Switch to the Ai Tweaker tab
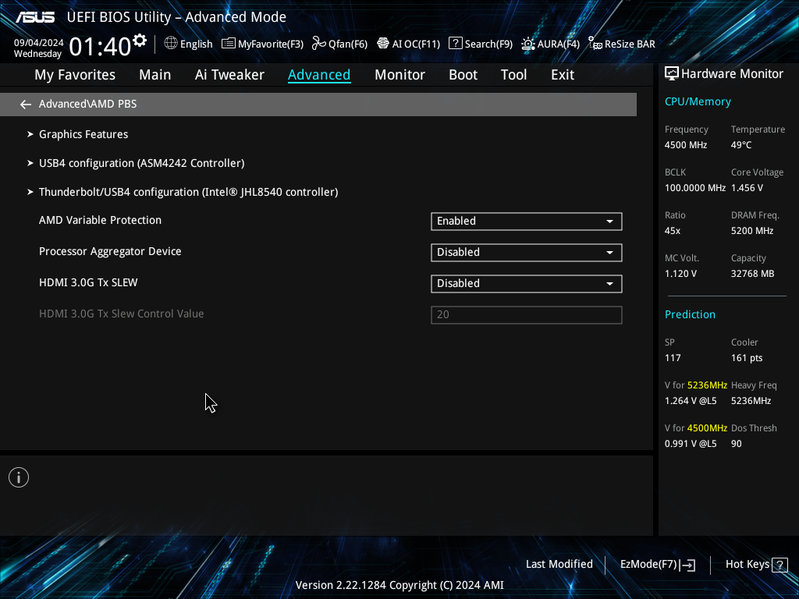The height and width of the screenshot is (599, 799). tap(229, 75)
